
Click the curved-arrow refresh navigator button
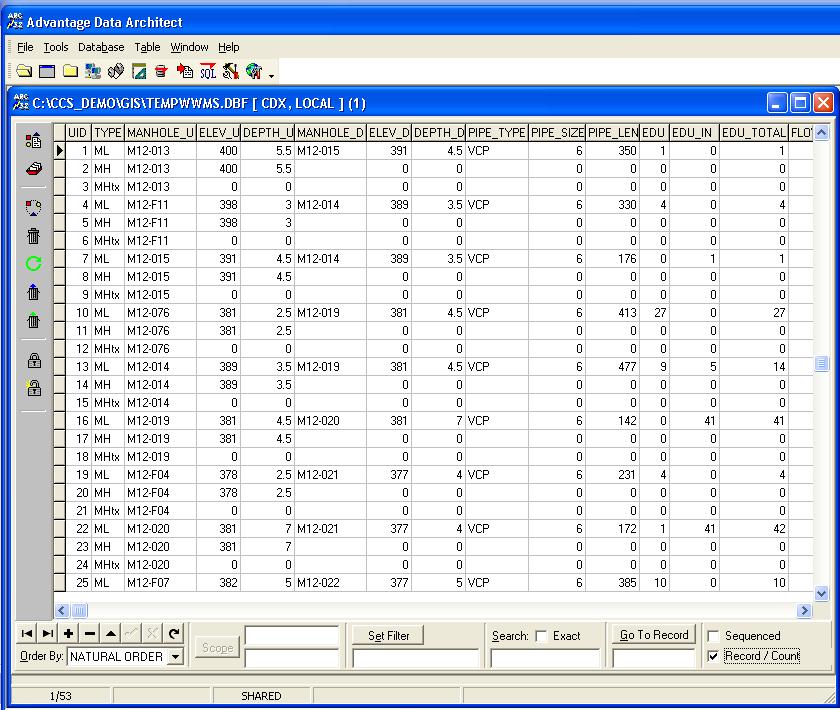click(x=174, y=634)
